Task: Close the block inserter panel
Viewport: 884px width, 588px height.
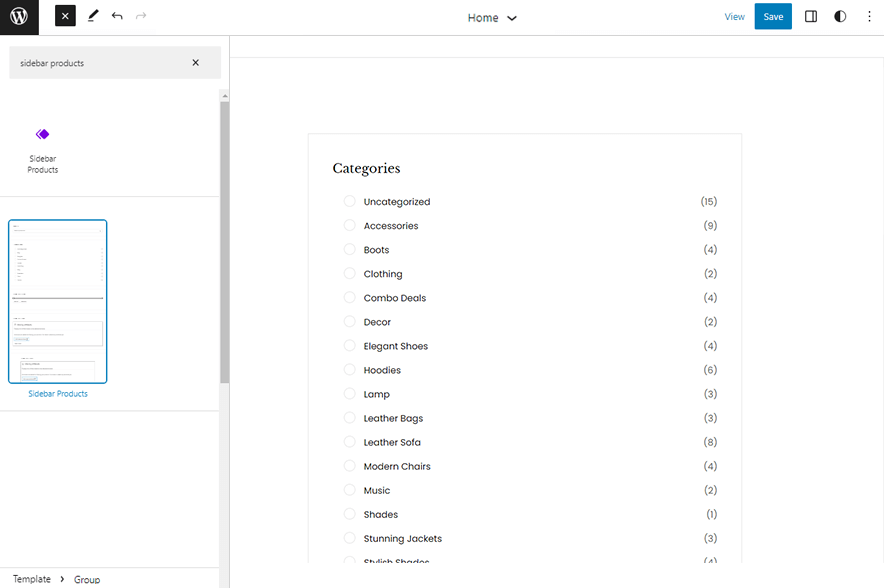Action: coord(64,16)
